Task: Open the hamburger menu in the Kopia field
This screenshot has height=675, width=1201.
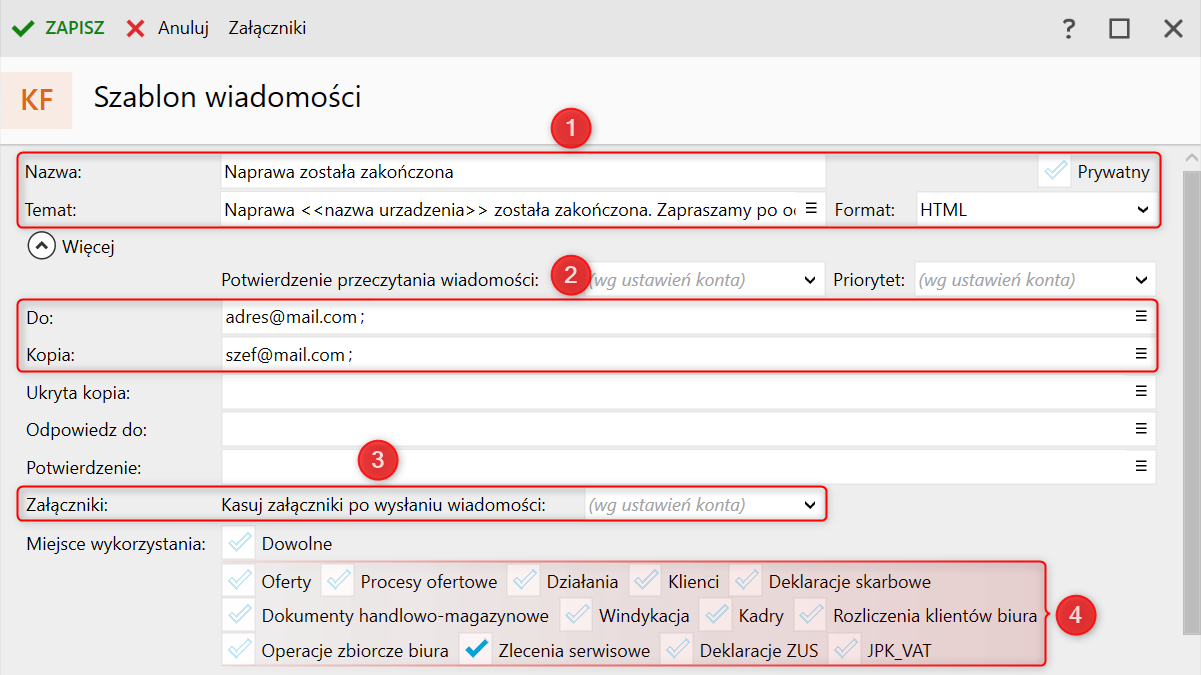Action: click(1141, 353)
